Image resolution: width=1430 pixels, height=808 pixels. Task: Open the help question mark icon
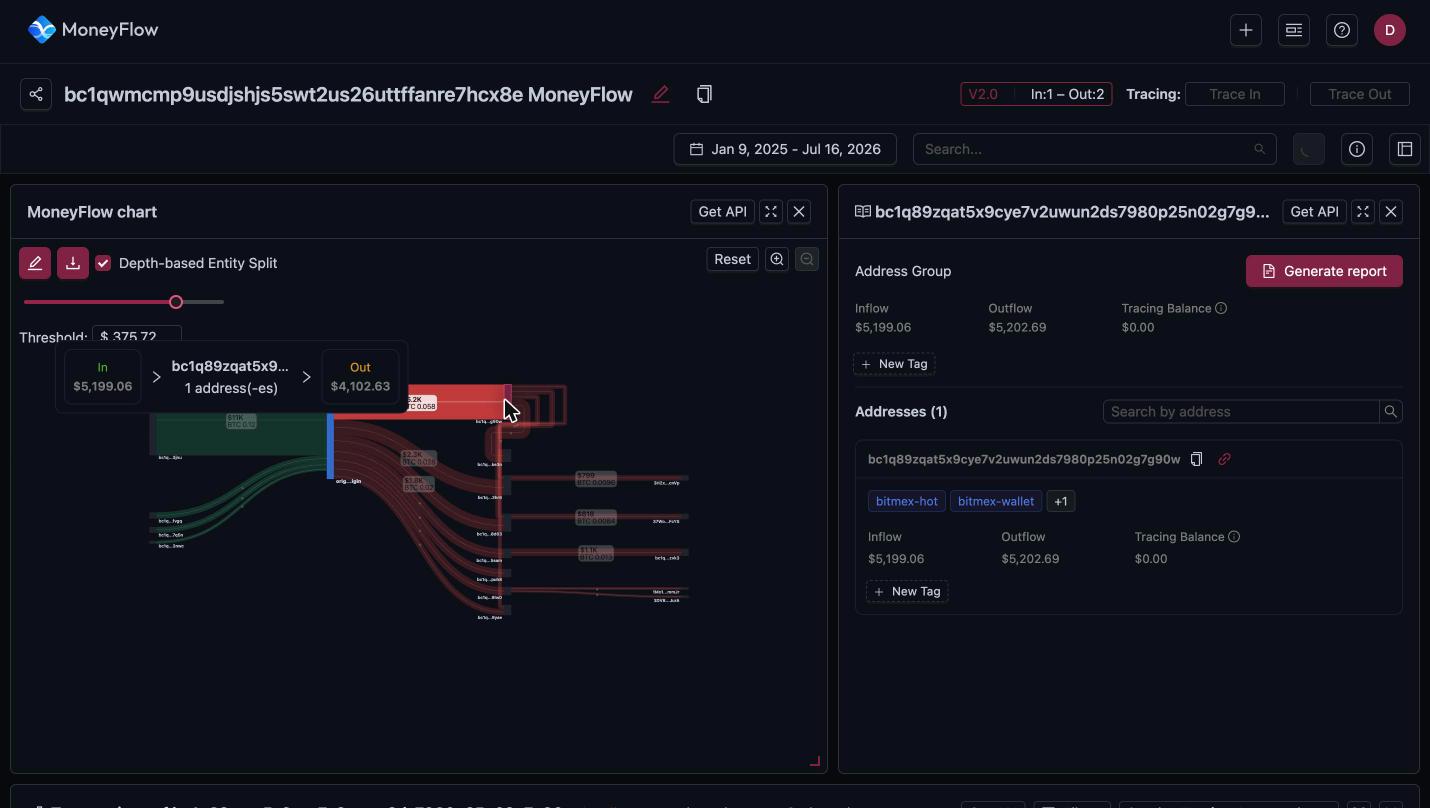pyautogui.click(x=1342, y=30)
